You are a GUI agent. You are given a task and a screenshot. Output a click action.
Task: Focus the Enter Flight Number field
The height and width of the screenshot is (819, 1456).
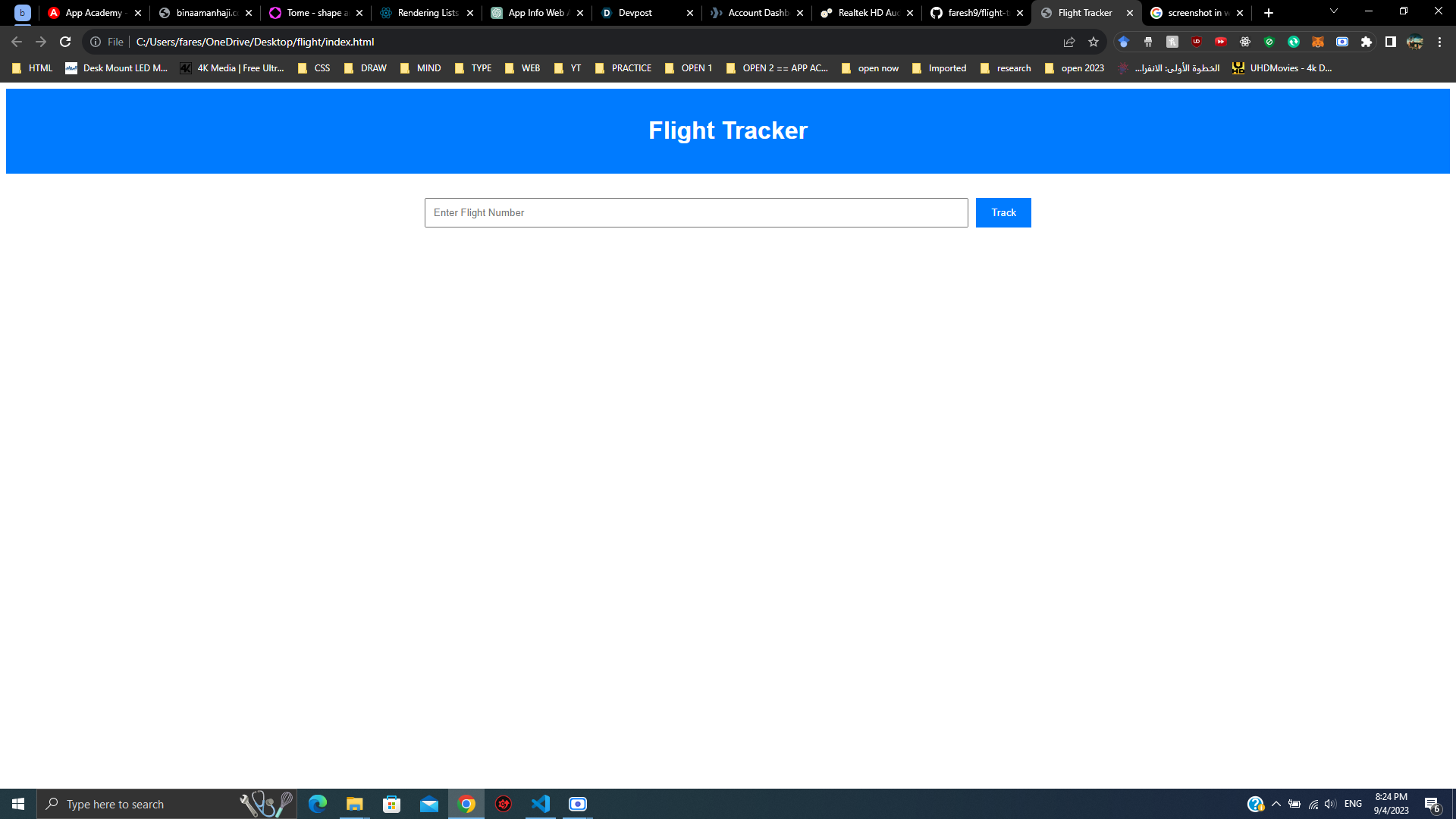pos(695,212)
